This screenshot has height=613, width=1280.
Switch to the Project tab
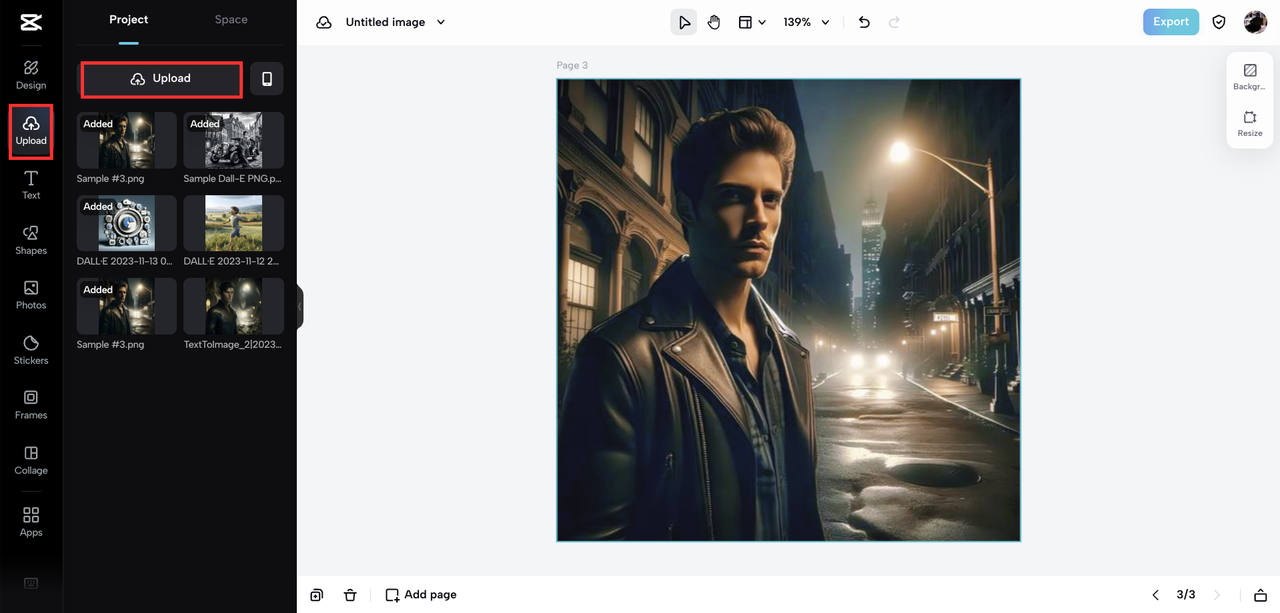tap(129, 20)
